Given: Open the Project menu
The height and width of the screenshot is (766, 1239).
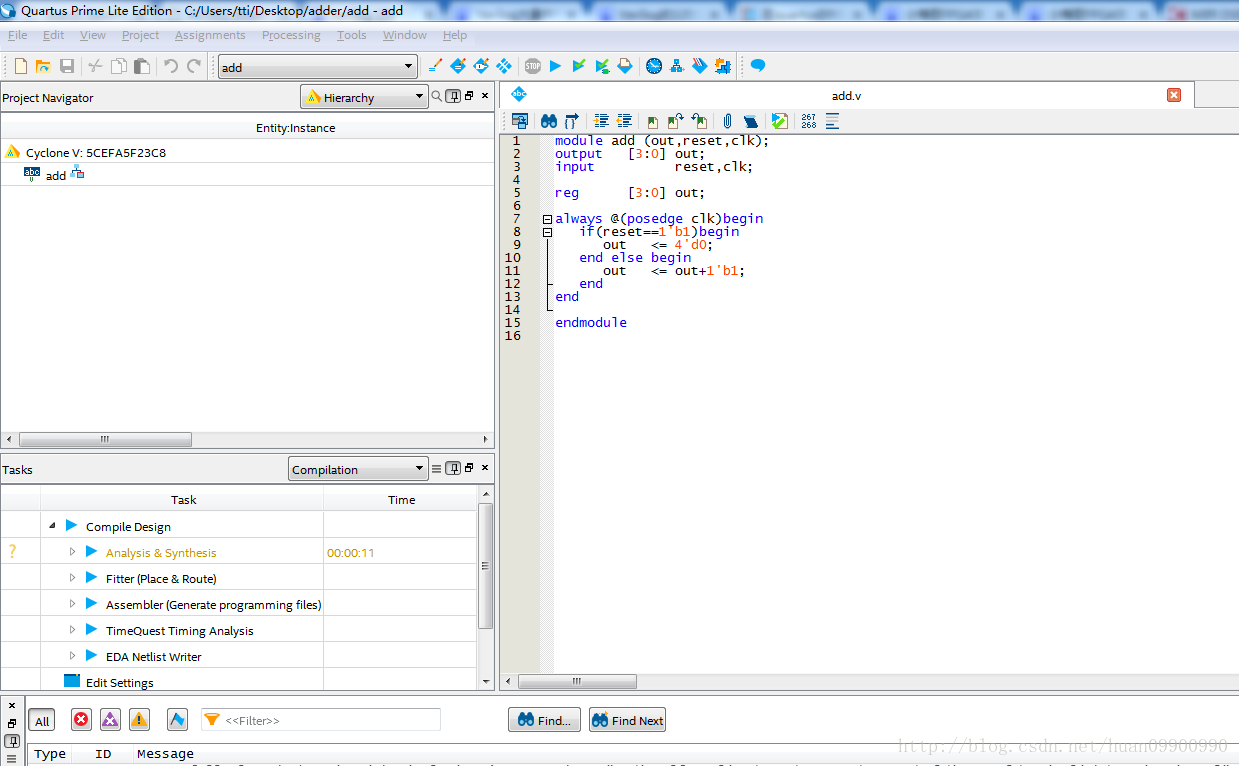Looking at the screenshot, I should [x=140, y=35].
